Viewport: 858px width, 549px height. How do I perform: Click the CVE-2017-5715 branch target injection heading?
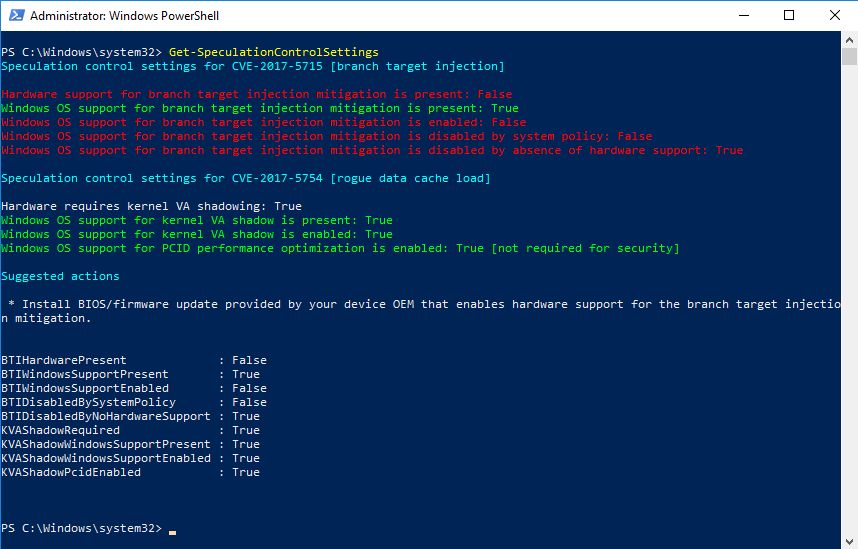tap(253, 66)
